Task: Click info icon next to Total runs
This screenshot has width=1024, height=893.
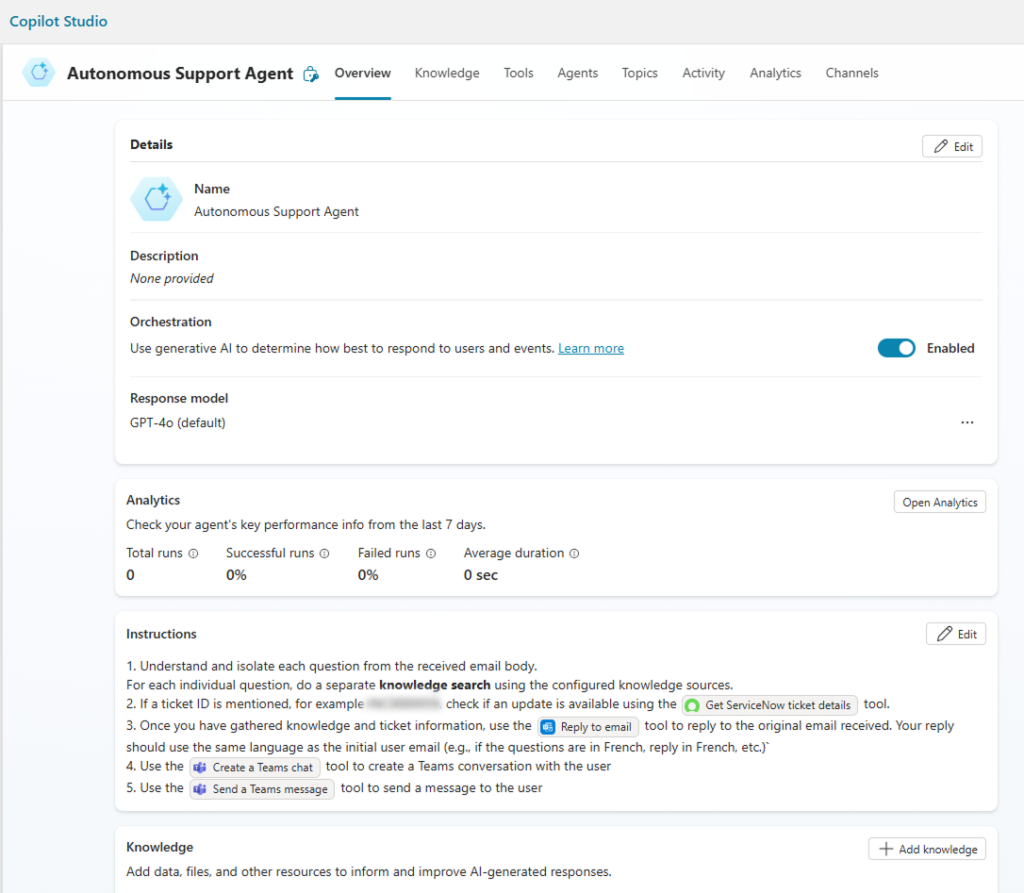Action: point(193,553)
